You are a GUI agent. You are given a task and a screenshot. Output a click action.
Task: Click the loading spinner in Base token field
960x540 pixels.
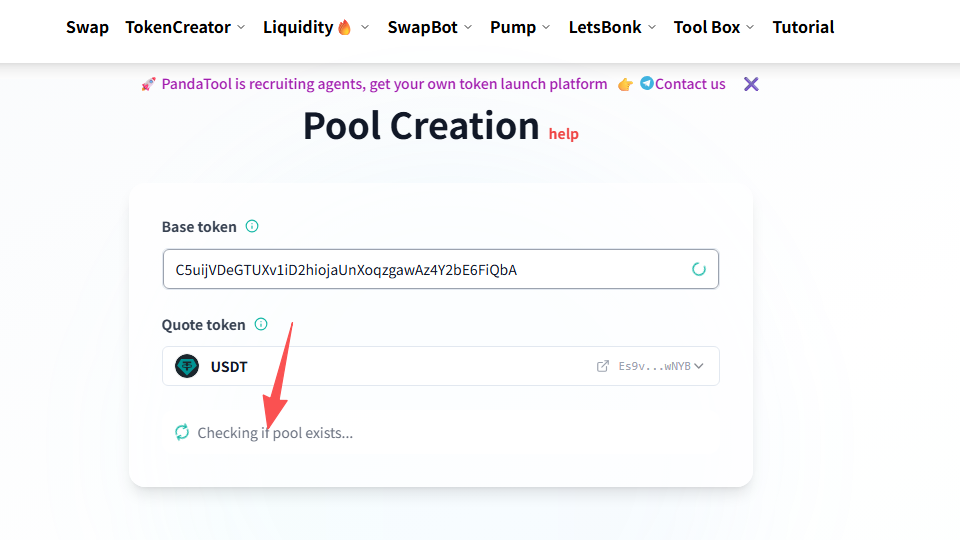[x=698, y=269]
